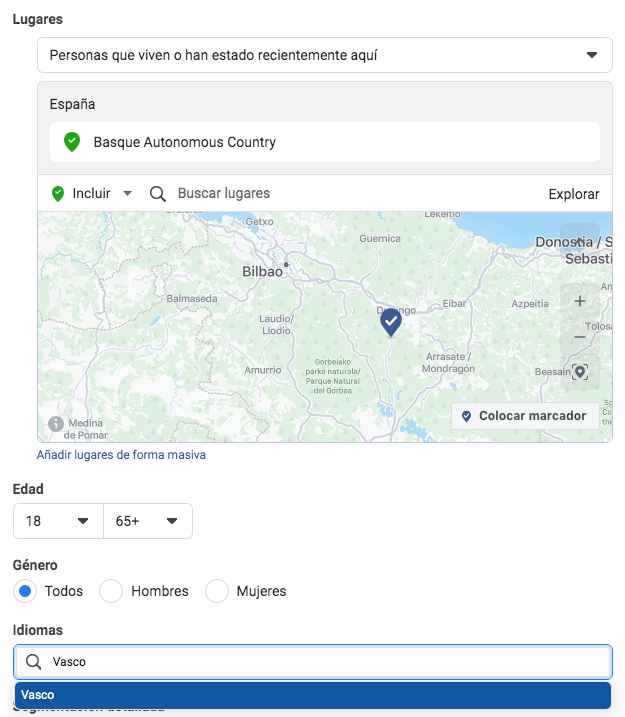Click the Buscar lugares search field
The height and width of the screenshot is (717, 625).
tap(300, 193)
